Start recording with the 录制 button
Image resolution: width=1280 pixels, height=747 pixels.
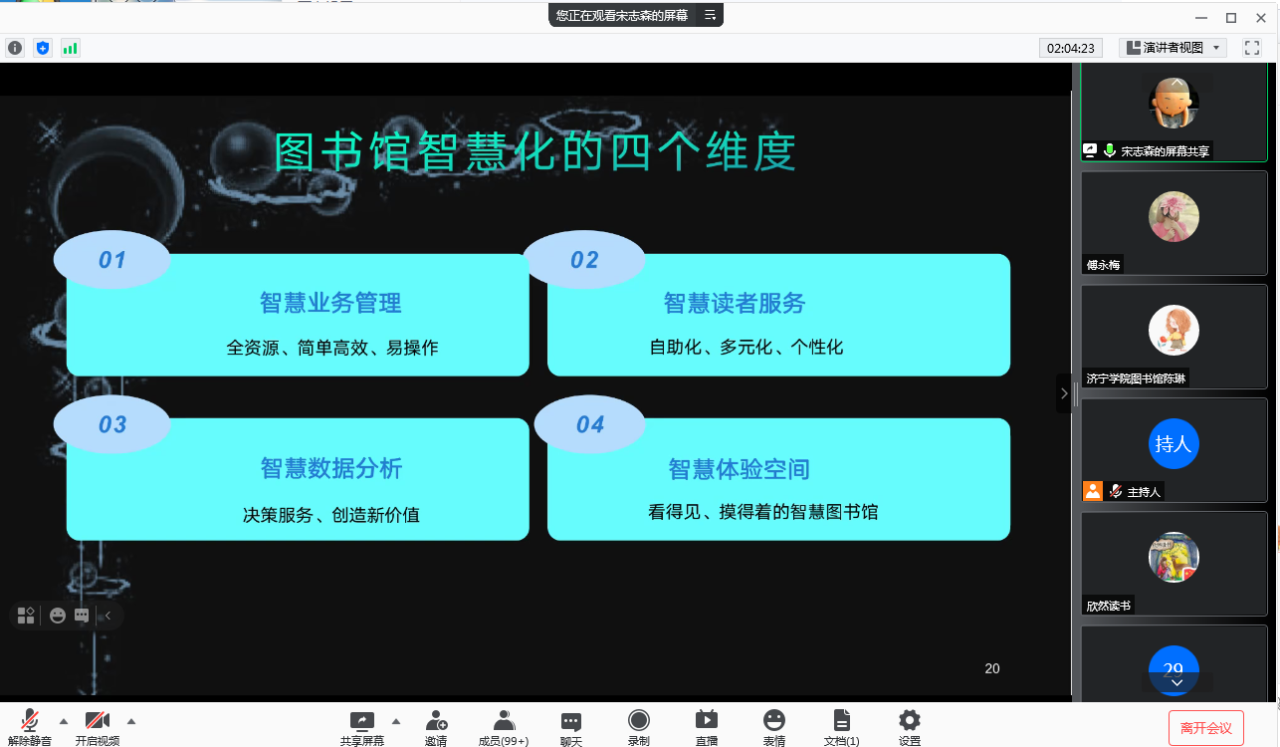click(x=638, y=727)
